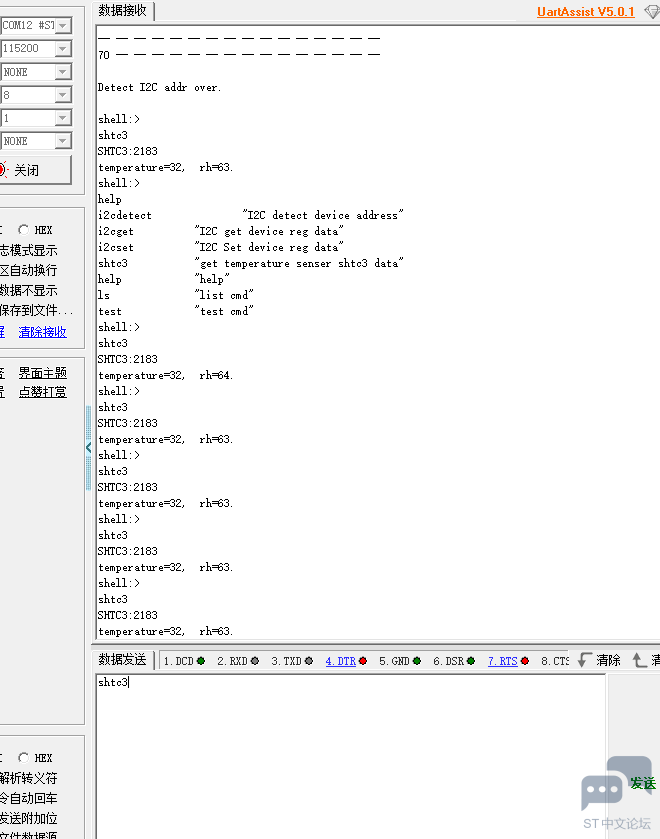Collapse the left panel with splitter arrow
Image resolution: width=660 pixels, height=839 pixels.
coord(88,448)
